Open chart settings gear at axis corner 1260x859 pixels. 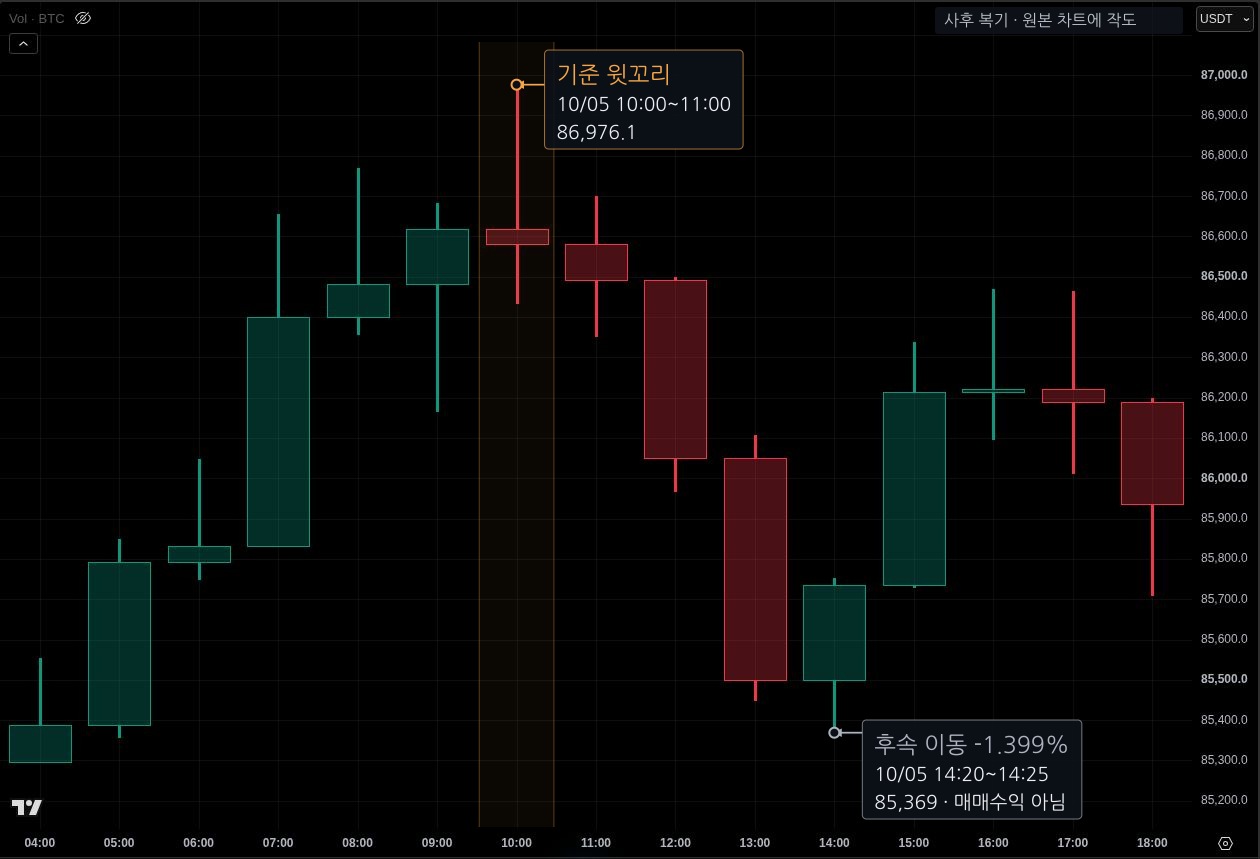click(1225, 843)
